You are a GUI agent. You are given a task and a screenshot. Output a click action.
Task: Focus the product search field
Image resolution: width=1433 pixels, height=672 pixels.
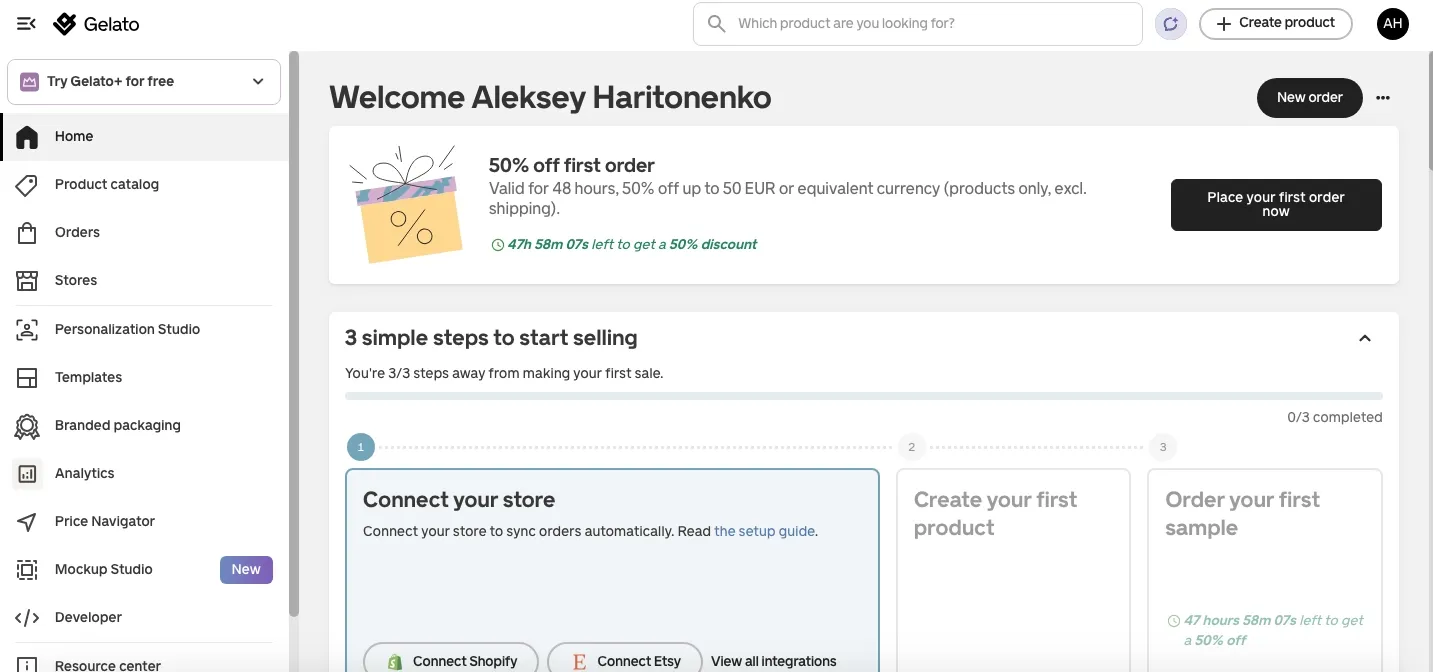coord(918,24)
